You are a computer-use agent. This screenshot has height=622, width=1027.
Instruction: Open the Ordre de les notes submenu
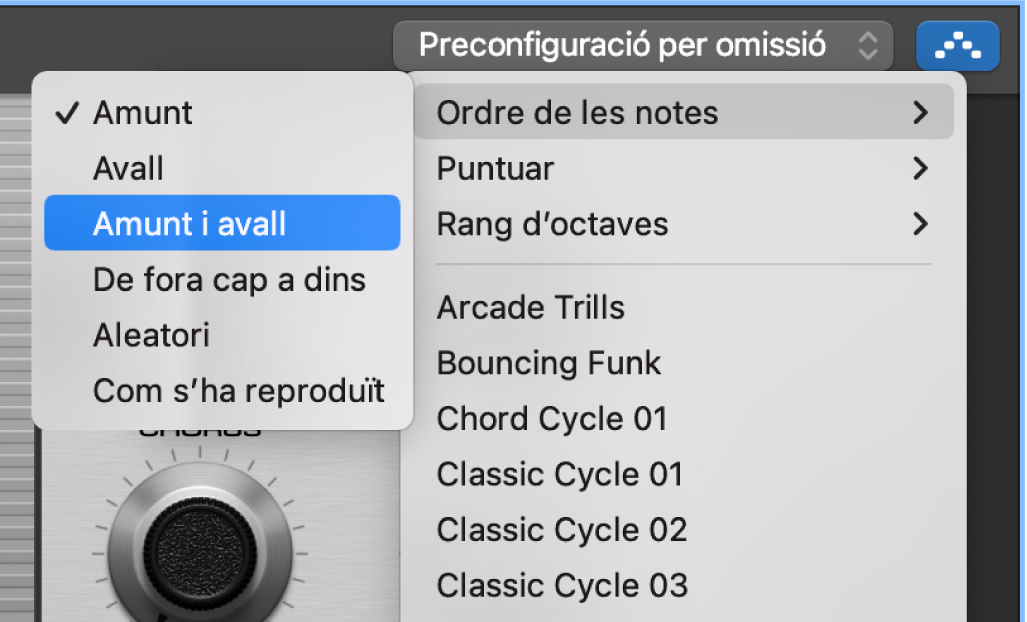[576, 112]
